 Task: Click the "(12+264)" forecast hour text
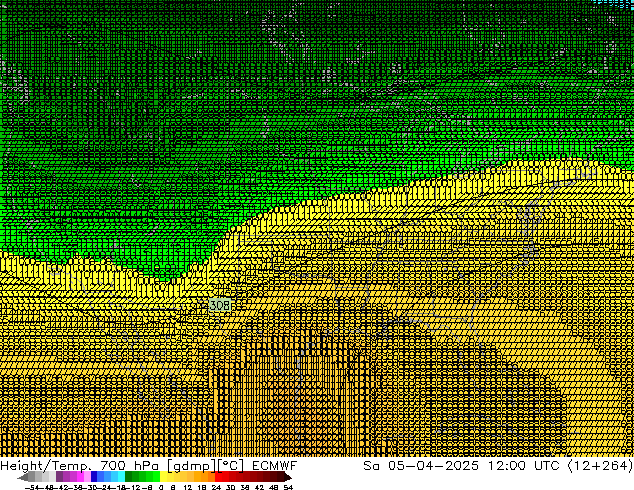click(x=600, y=465)
